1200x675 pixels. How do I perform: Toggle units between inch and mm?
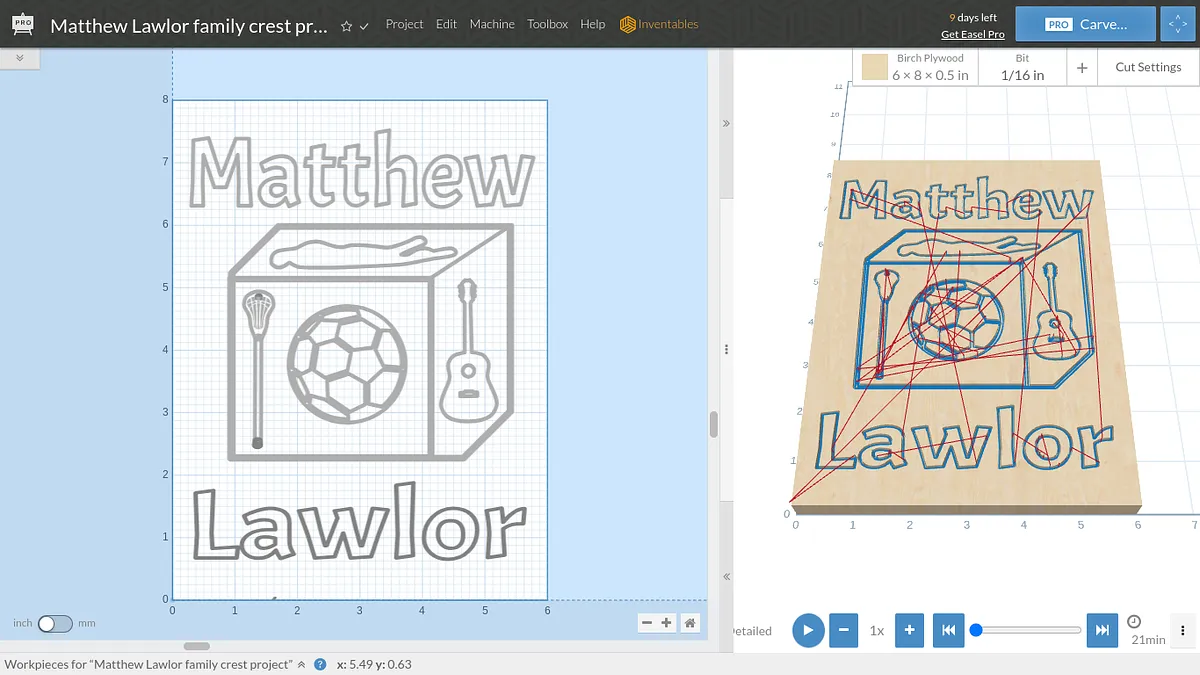(x=55, y=623)
